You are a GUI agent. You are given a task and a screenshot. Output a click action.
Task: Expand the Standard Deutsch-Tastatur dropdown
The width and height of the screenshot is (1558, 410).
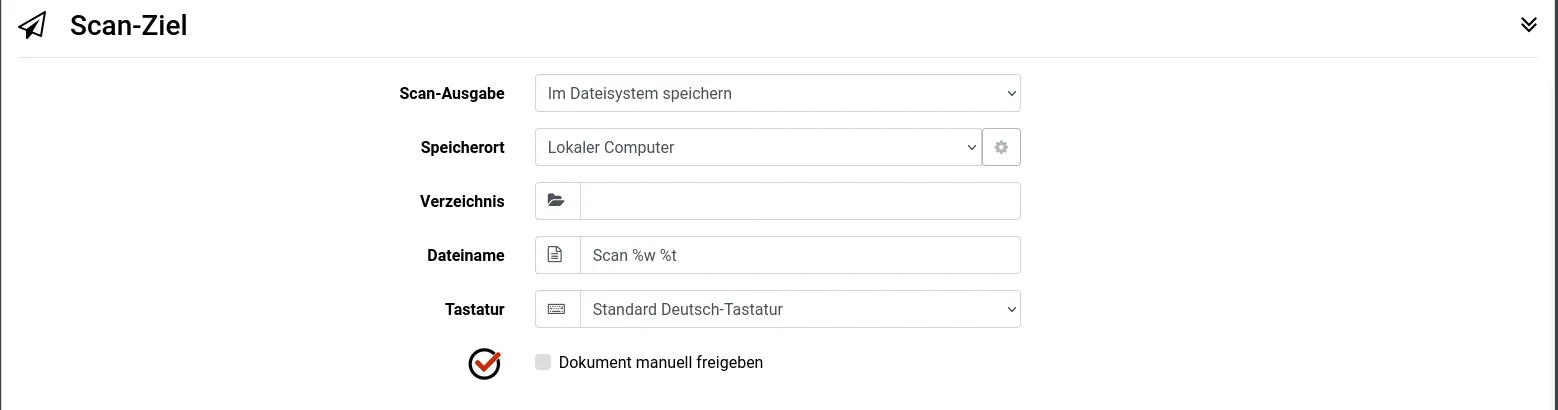point(800,309)
